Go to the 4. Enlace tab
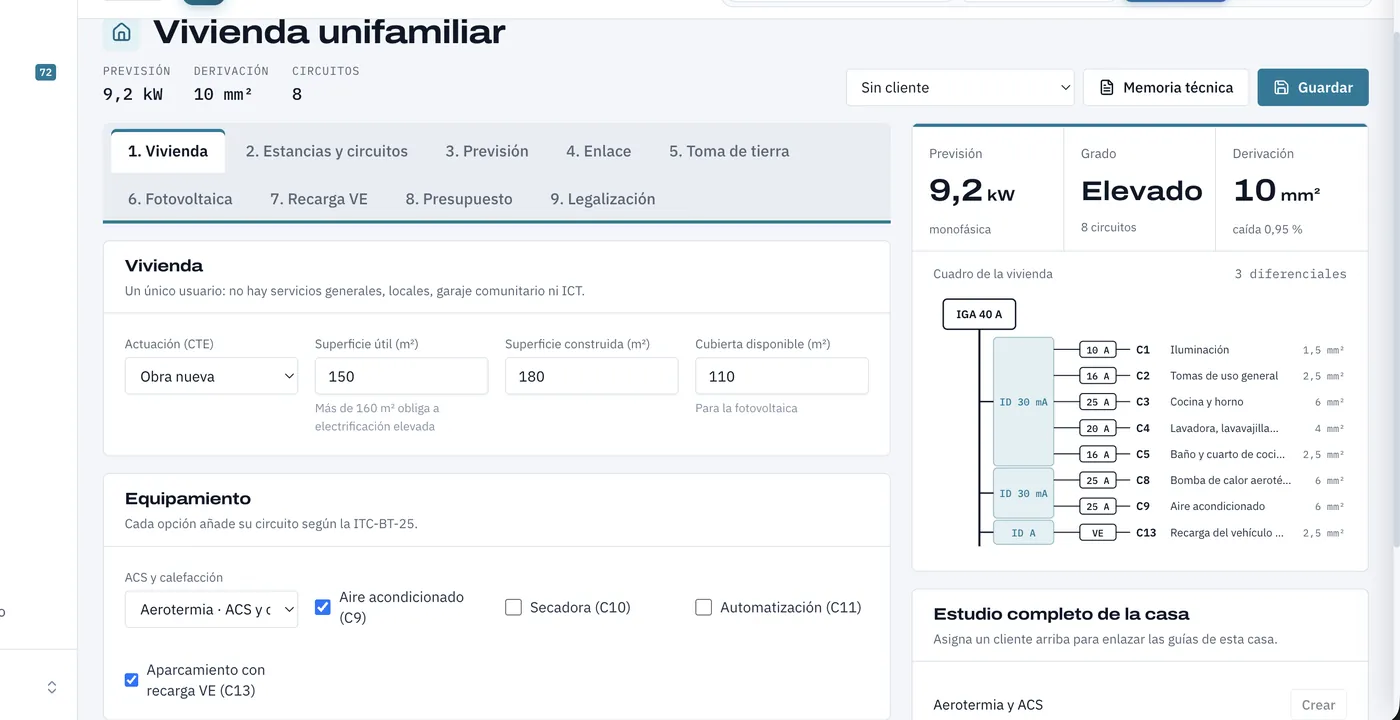Screen dimensions: 1400x720 [x=599, y=151]
